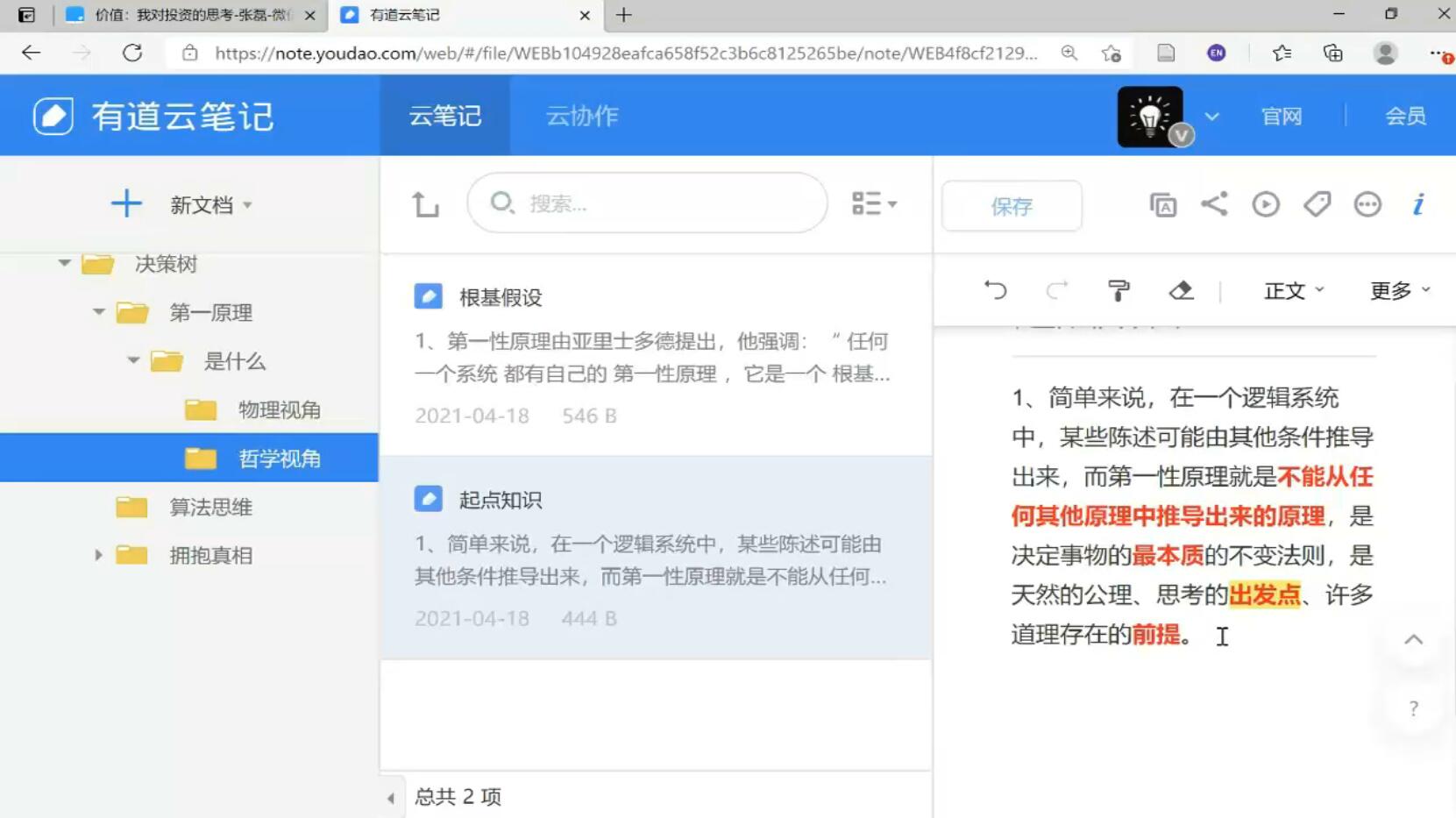Collapse the 第一原理 folder

point(98,313)
